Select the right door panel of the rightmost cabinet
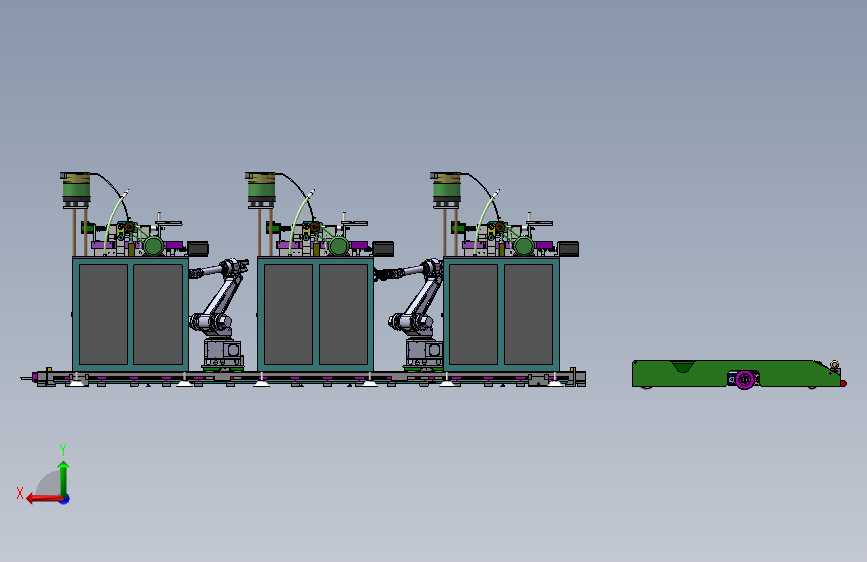Screen dimensions: 867x562 528,314
